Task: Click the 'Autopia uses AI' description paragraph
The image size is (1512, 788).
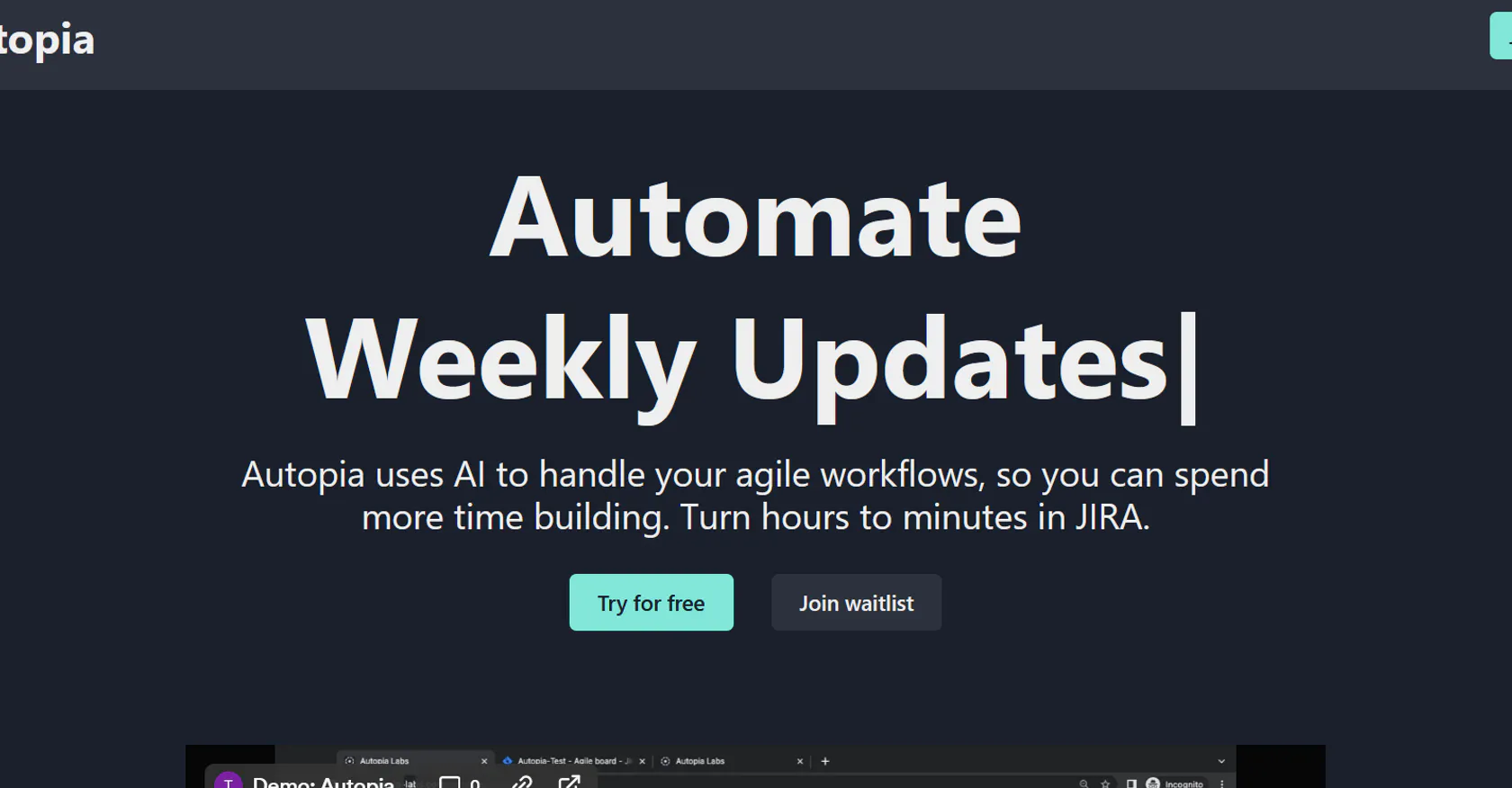Action: coord(755,496)
